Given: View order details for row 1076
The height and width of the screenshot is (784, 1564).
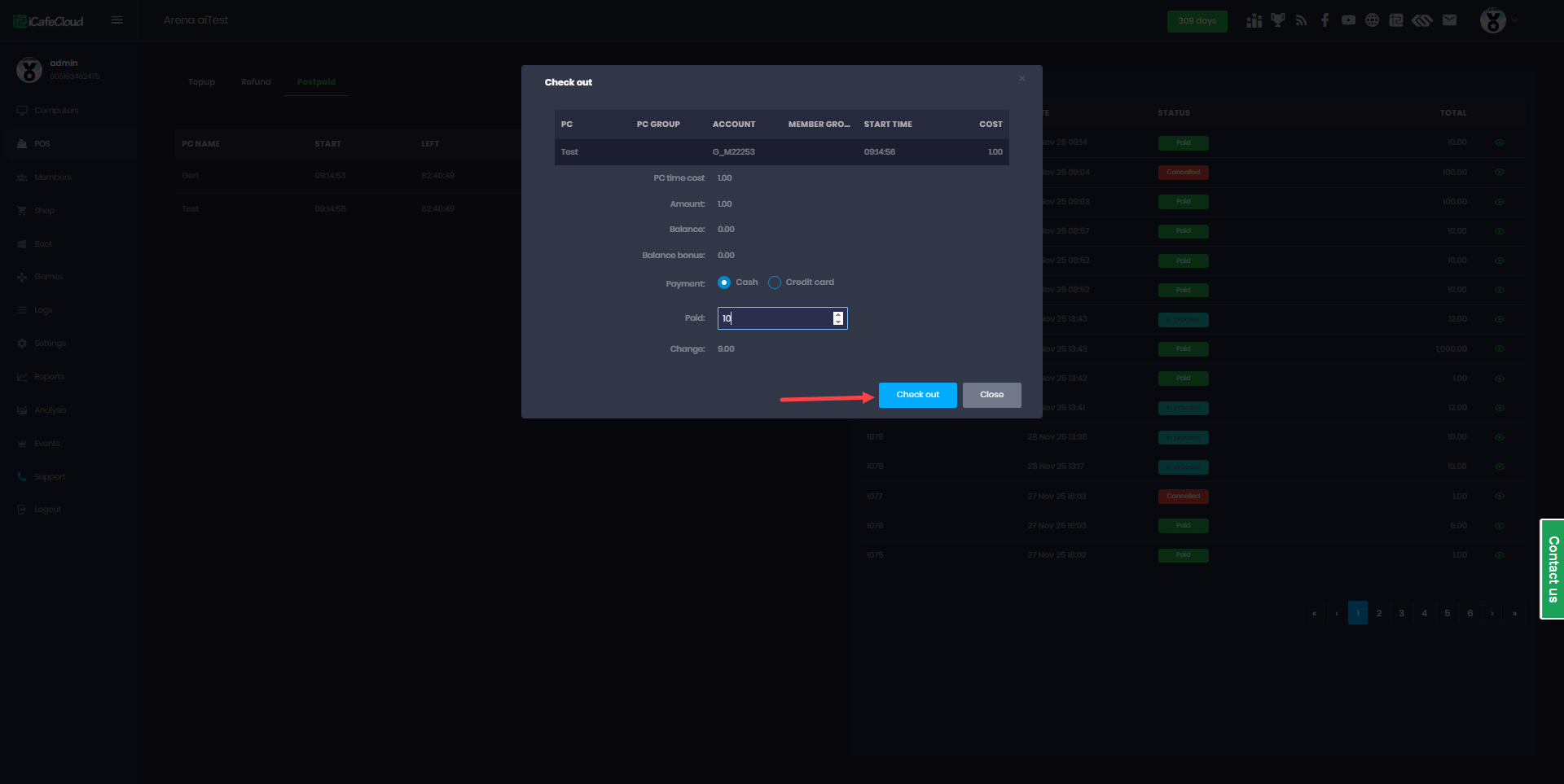Looking at the screenshot, I should pyautogui.click(x=1500, y=526).
